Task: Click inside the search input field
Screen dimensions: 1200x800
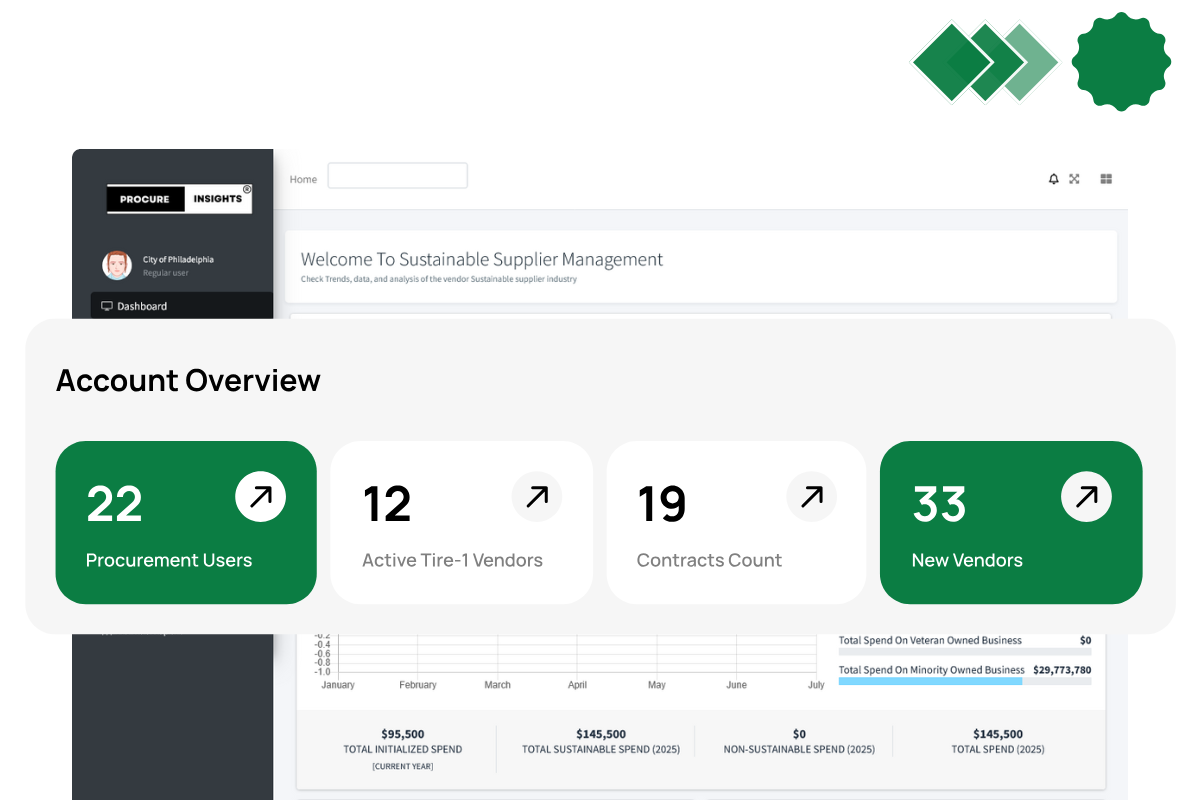Action: [x=397, y=175]
